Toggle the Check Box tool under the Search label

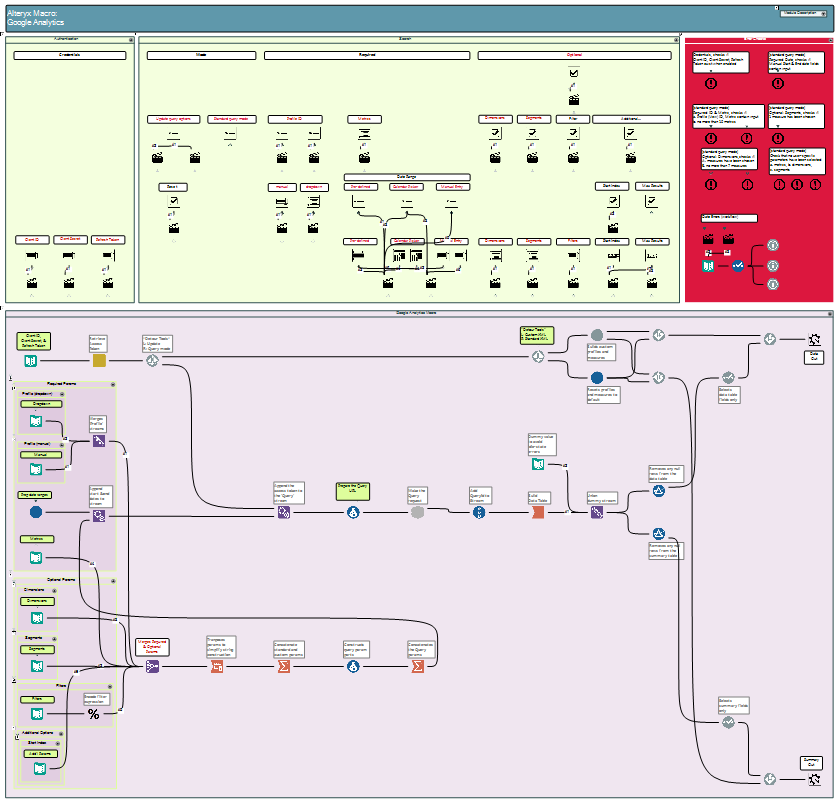coord(173,201)
